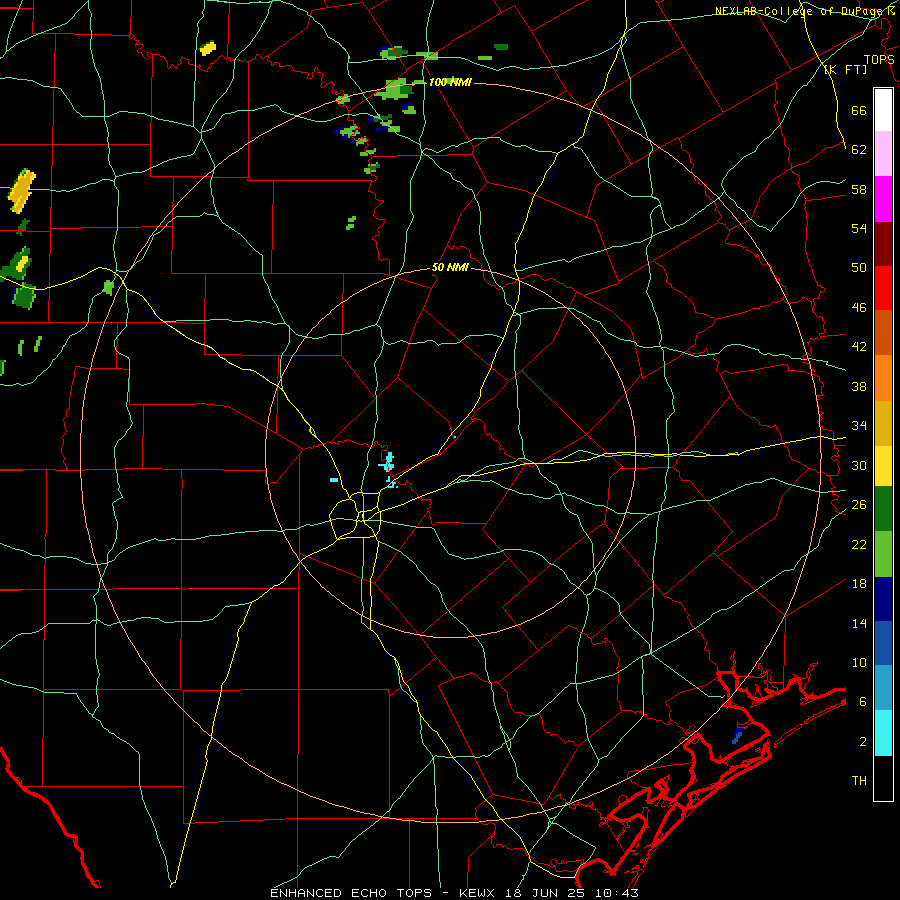Click the legend value 66
Viewport: 900px width, 900px height.
tap(859, 111)
